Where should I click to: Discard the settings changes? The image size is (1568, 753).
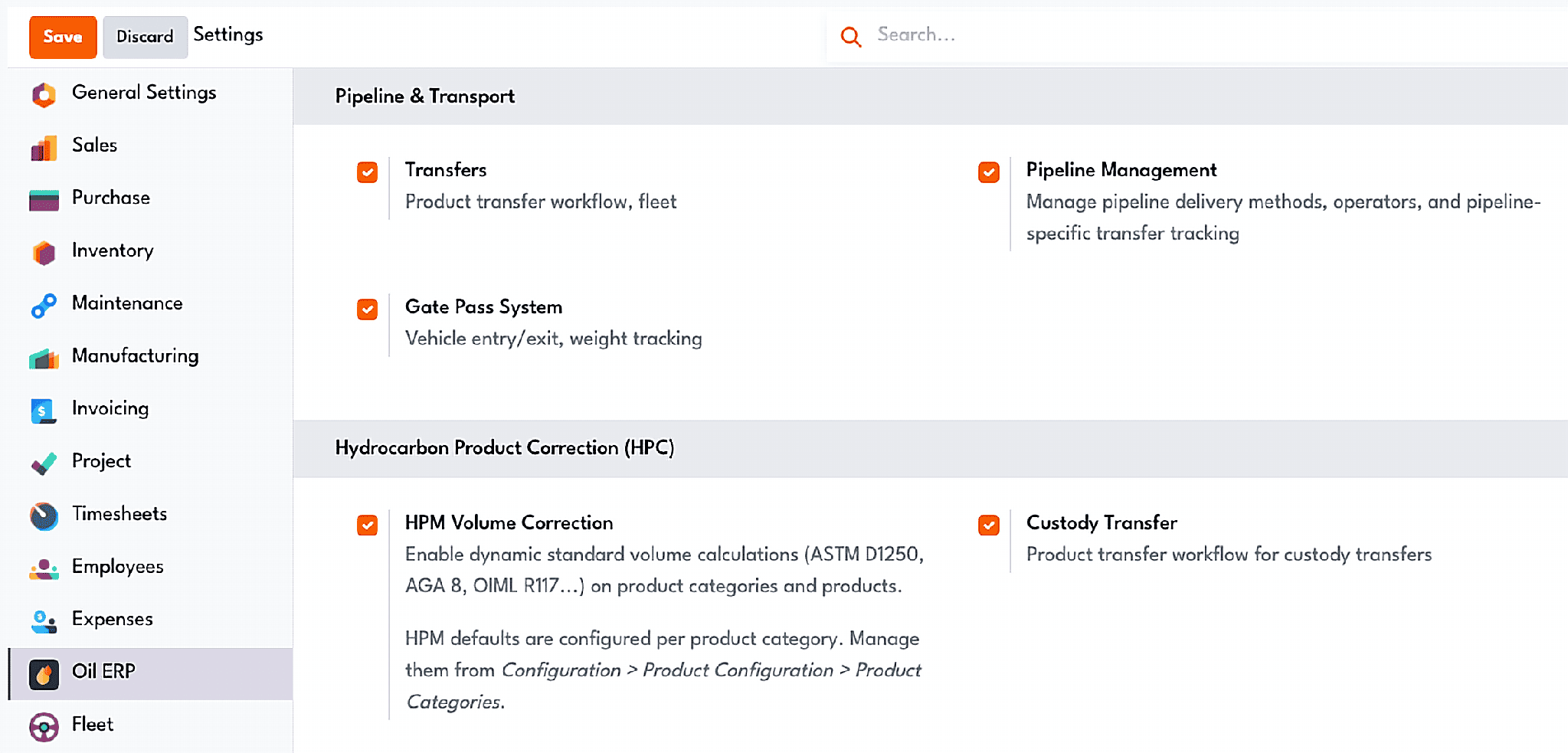tap(145, 37)
